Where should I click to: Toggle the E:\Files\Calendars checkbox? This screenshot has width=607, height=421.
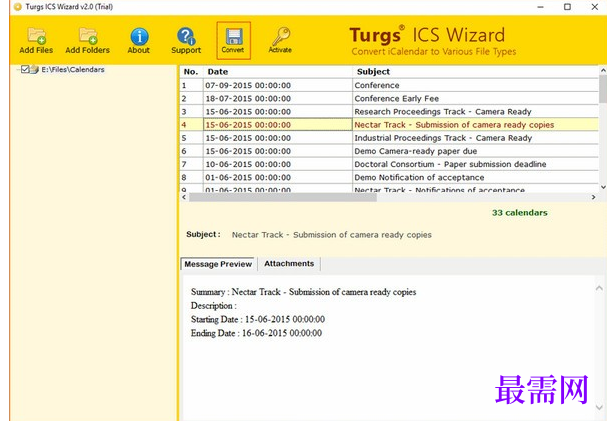point(25,69)
